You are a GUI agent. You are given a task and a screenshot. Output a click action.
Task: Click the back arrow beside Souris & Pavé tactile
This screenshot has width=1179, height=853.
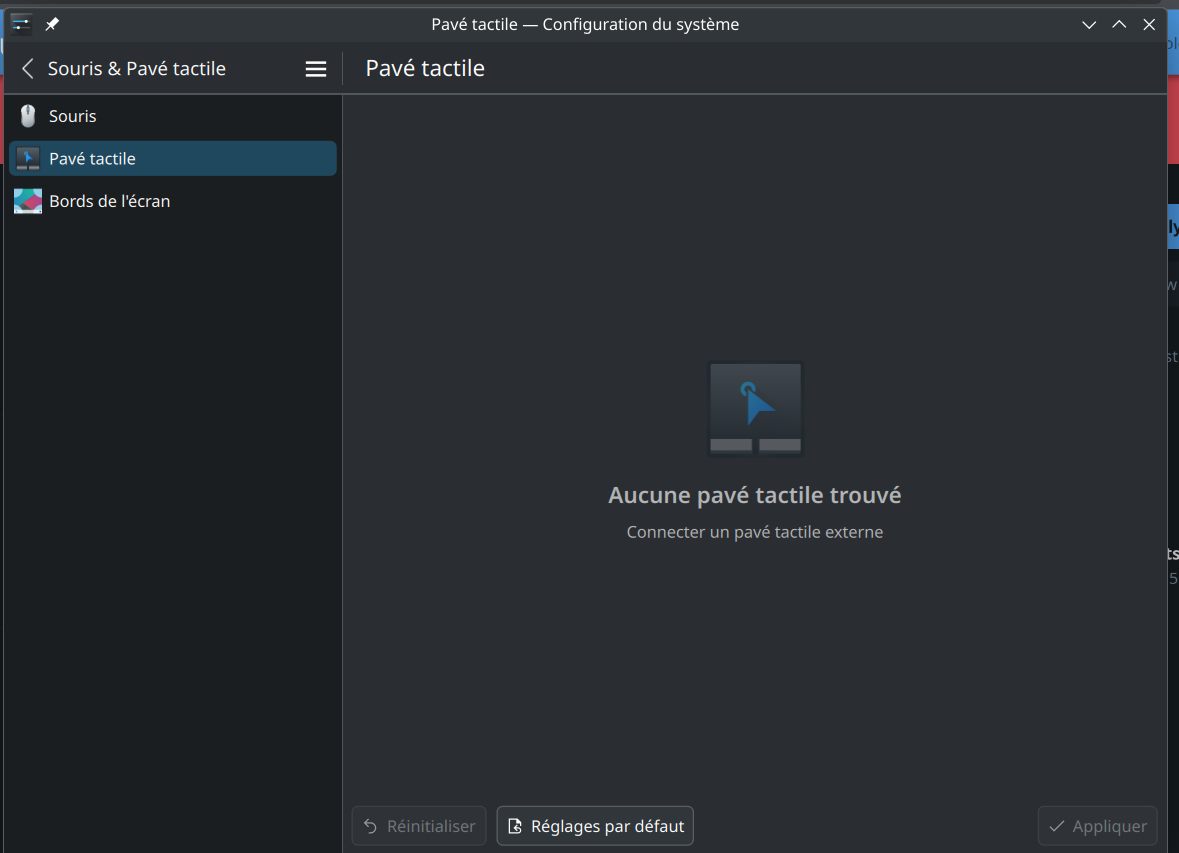(x=28, y=68)
